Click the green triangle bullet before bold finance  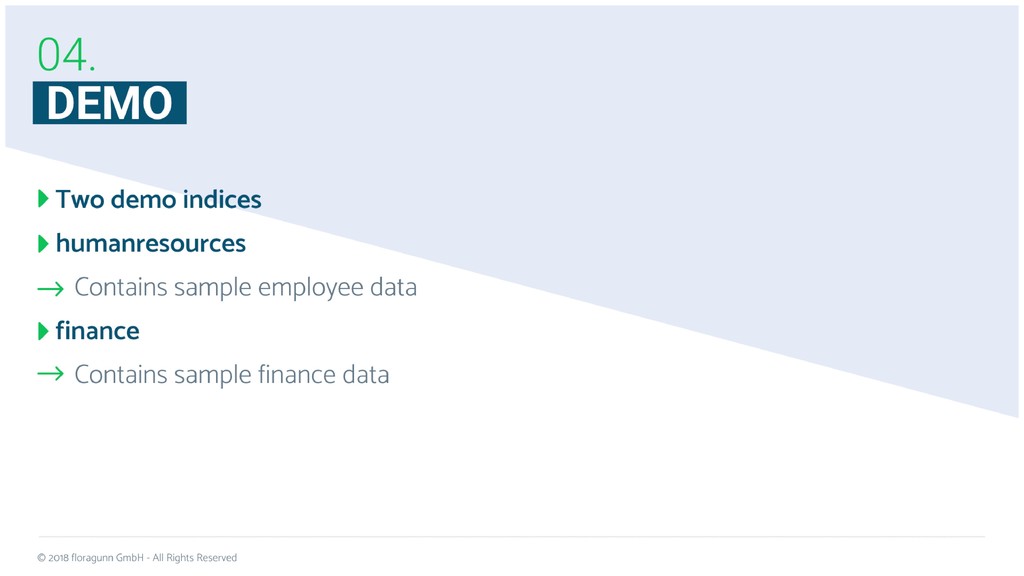[x=43, y=331]
